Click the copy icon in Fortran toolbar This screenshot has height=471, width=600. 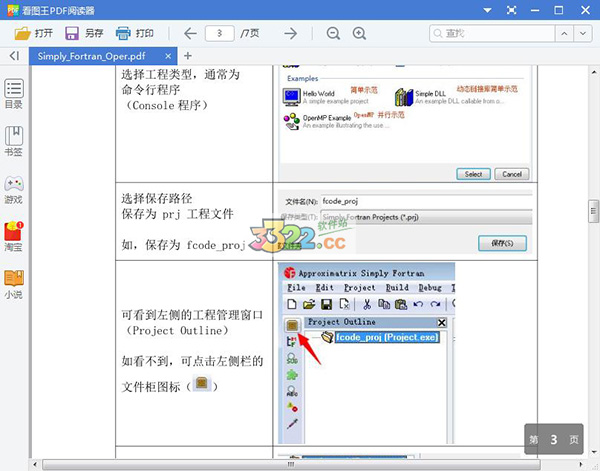click(384, 304)
